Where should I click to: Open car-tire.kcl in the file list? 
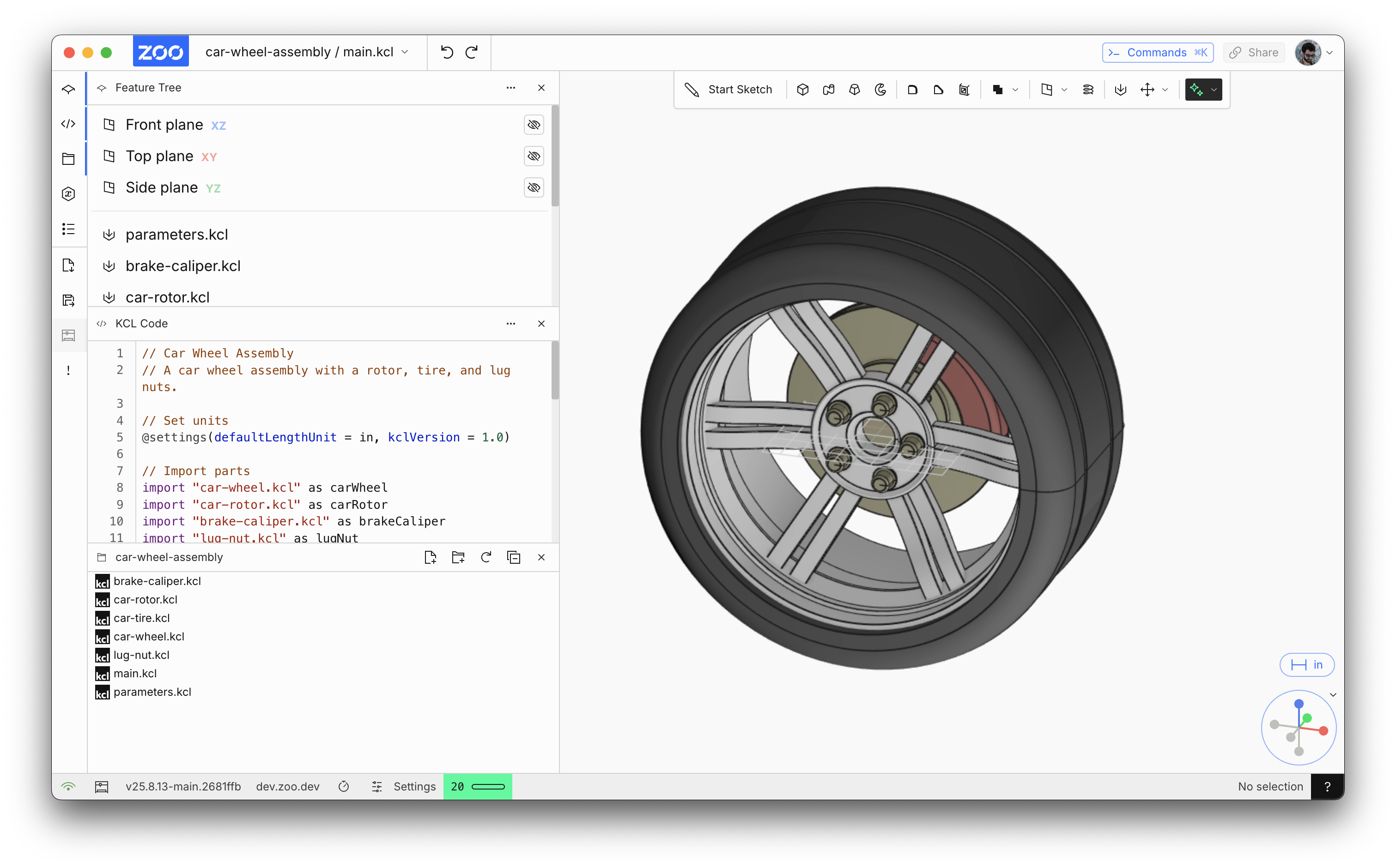141,618
